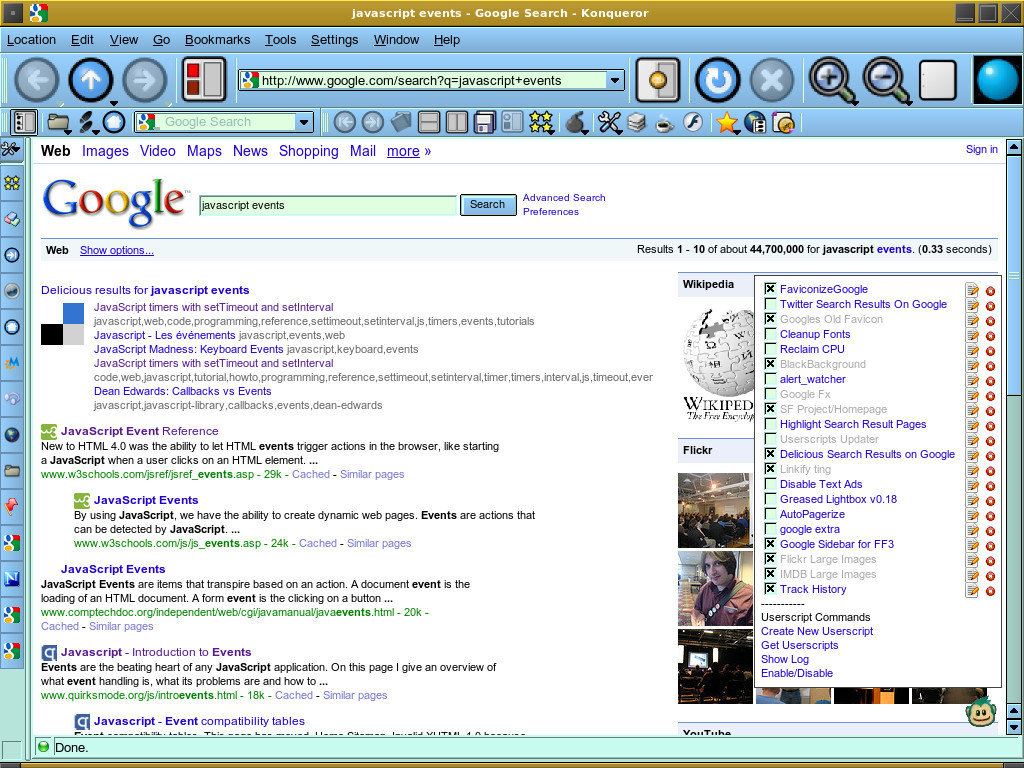
Task: Uncheck the FaviconizeGoogle script checkbox
Action: point(771,289)
